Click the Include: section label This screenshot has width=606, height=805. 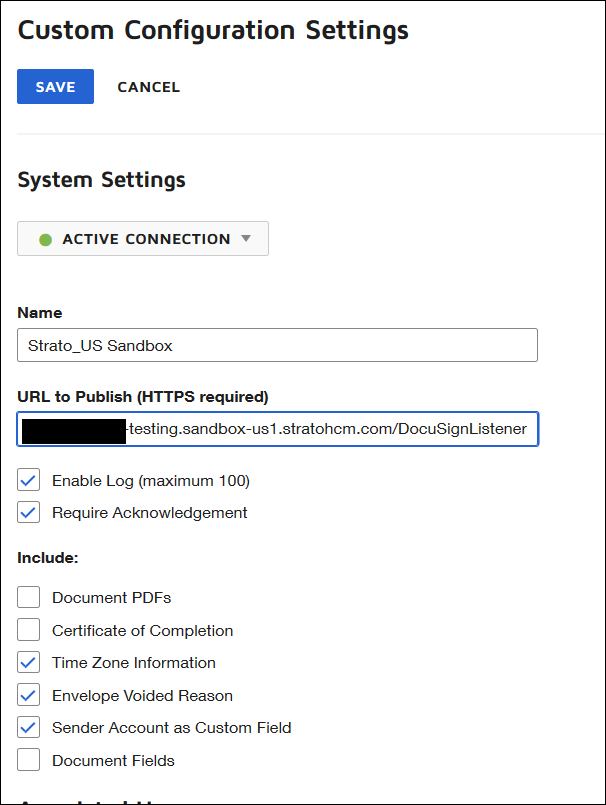tap(48, 557)
